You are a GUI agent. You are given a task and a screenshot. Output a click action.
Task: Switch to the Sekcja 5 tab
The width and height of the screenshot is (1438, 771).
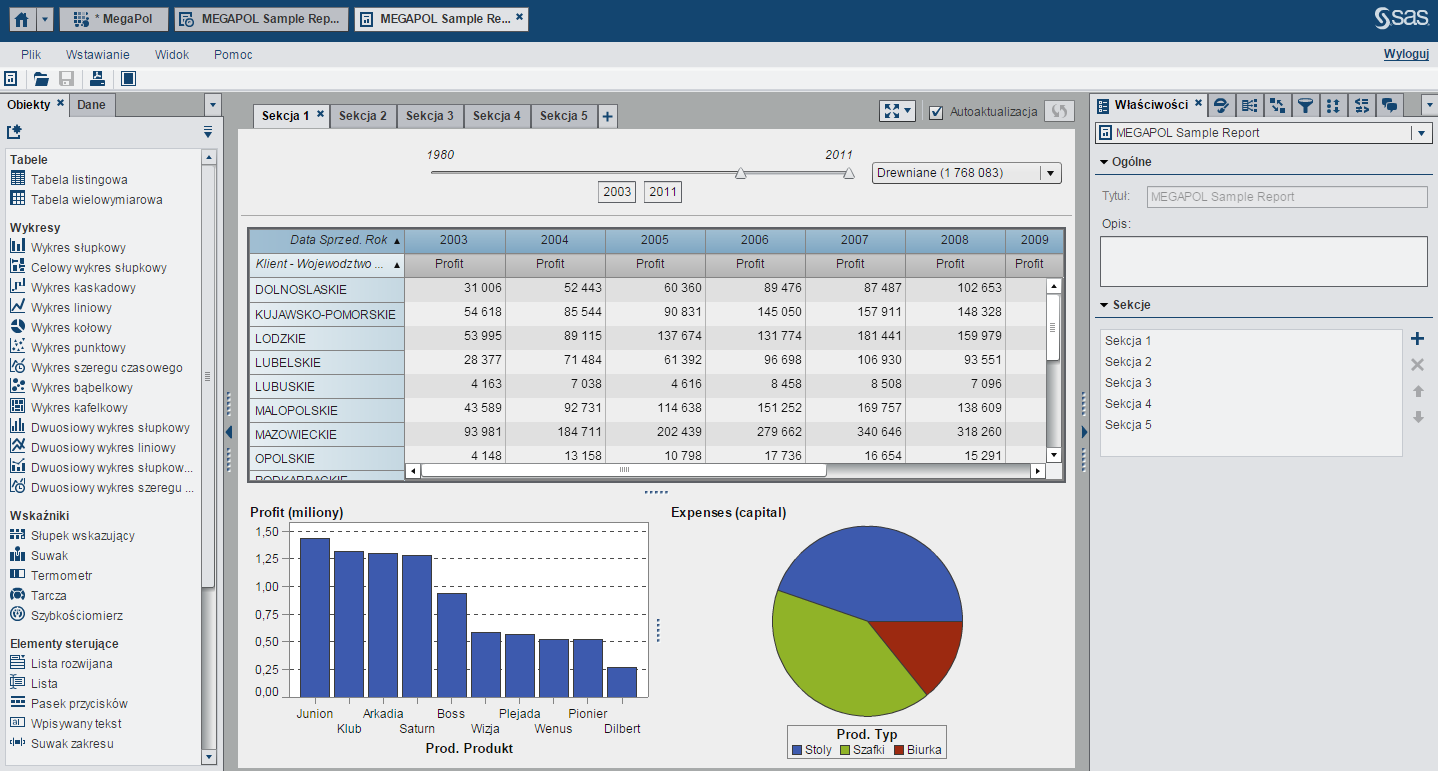point(564,116)
